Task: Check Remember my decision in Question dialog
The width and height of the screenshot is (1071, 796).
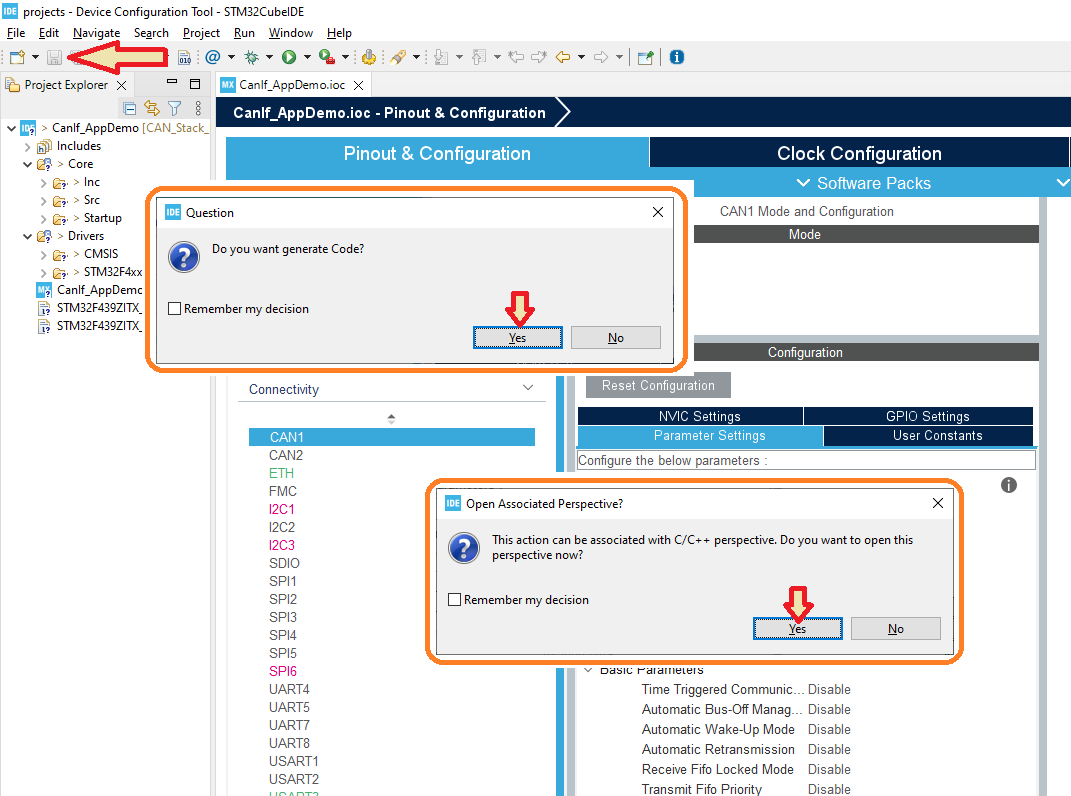Action: pyautogui.click(x=175, y=309)
